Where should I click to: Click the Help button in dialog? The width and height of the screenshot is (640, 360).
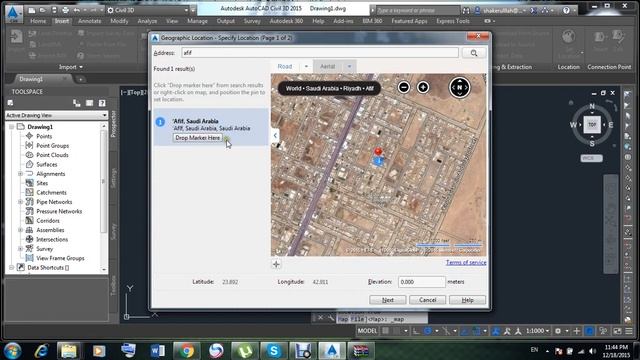(x=467, y=300)
